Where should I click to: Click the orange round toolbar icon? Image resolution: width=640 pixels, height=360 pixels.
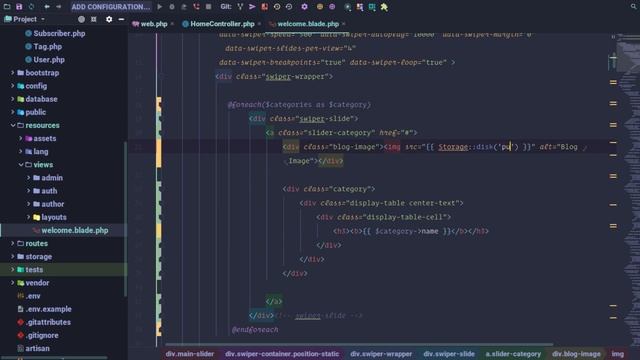[320, 7]
